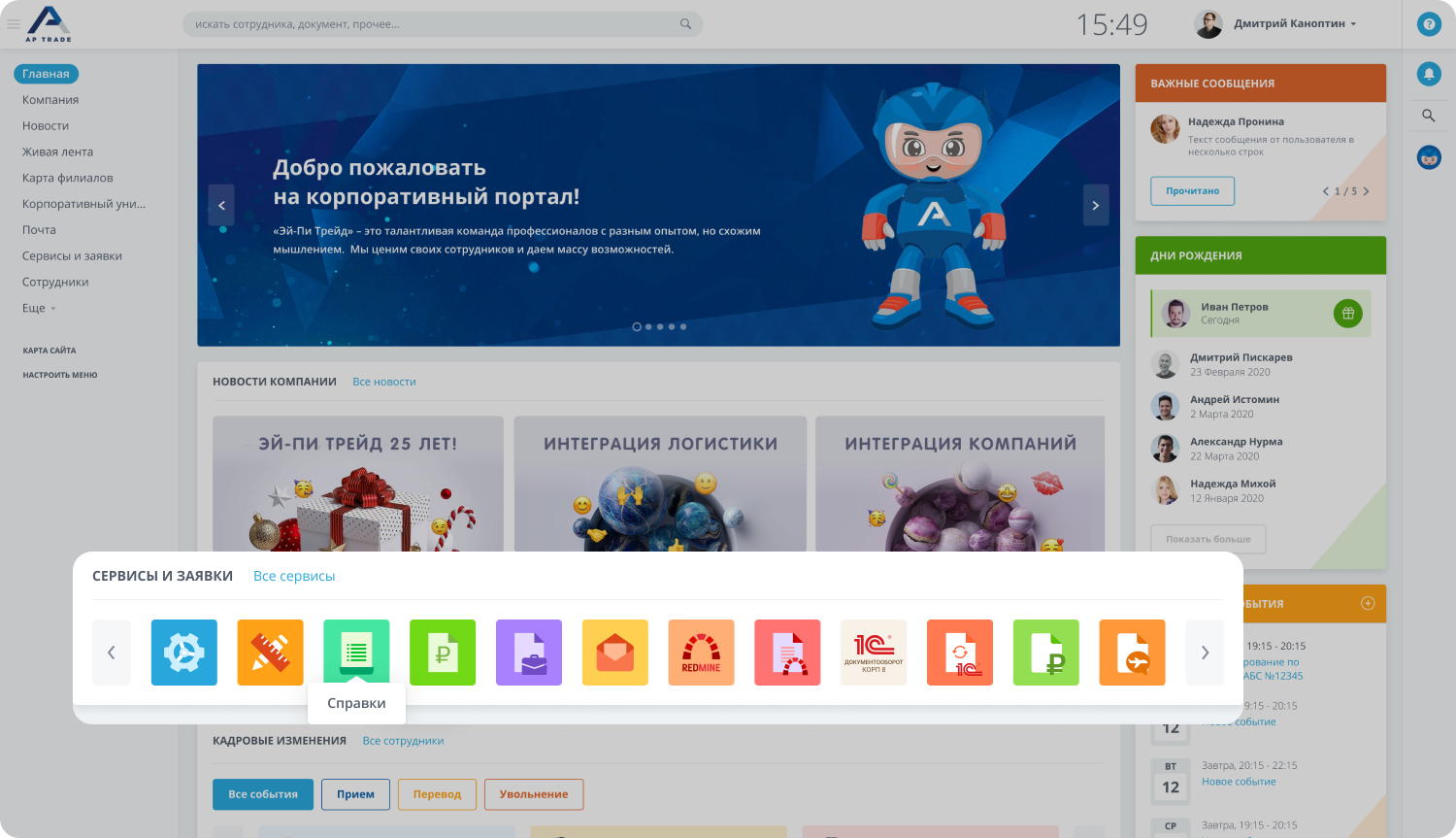Open the light green ruble file service
1456x838 pixels.
1046,653
